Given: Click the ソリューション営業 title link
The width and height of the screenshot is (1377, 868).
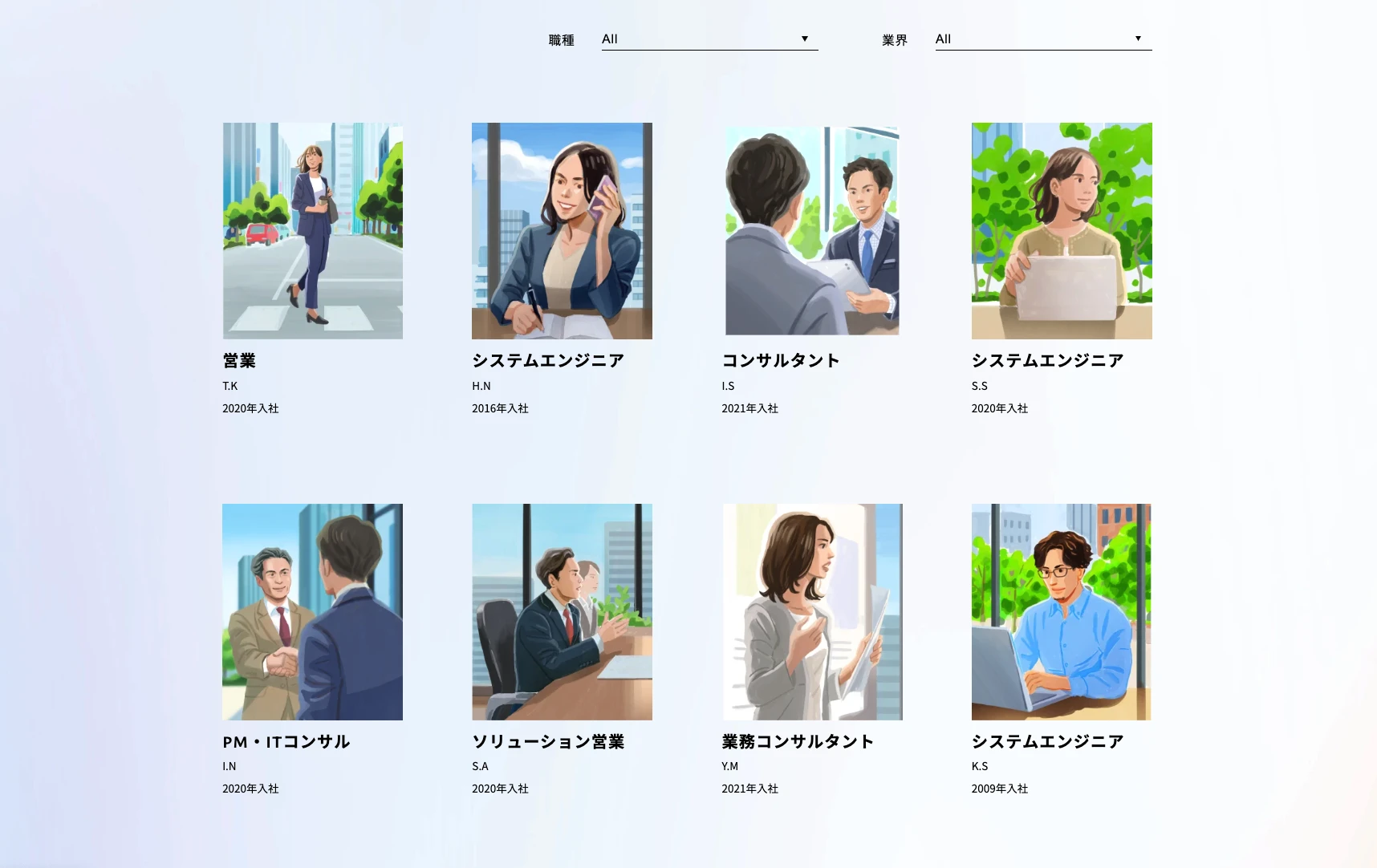Looking at the screenshot, I should coord(548,742).
